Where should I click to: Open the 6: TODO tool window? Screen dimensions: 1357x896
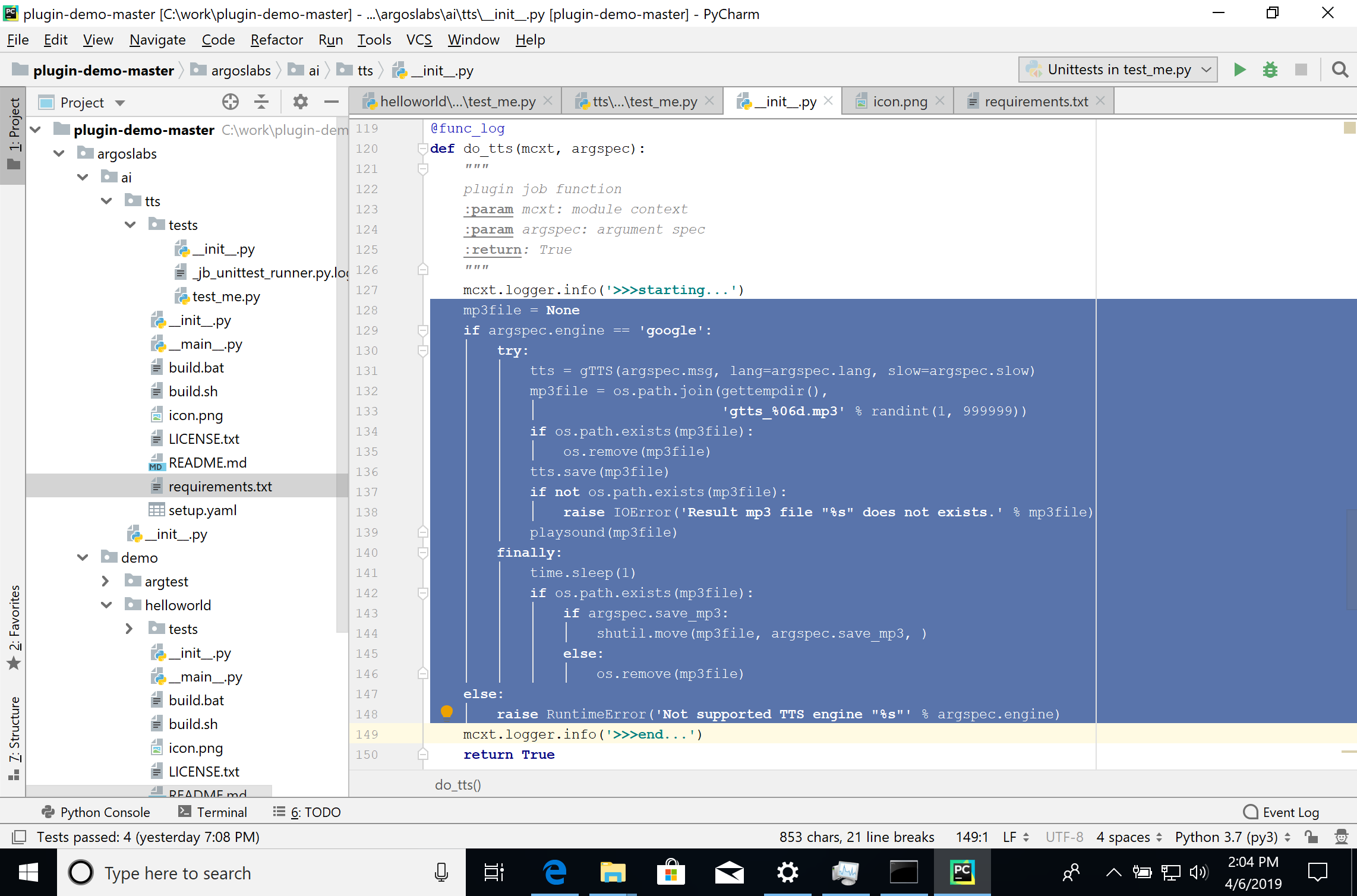307,812
